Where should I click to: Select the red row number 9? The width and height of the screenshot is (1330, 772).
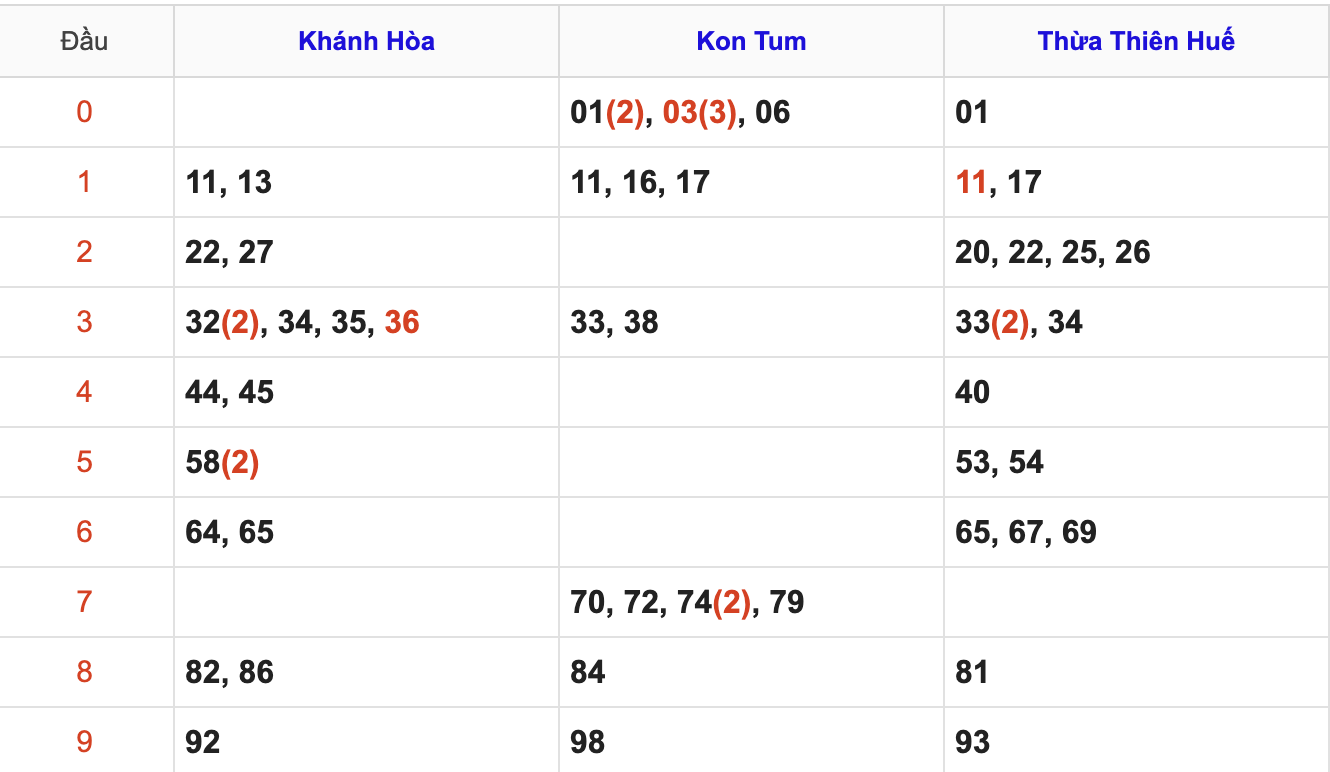click(x=84, y=742)
